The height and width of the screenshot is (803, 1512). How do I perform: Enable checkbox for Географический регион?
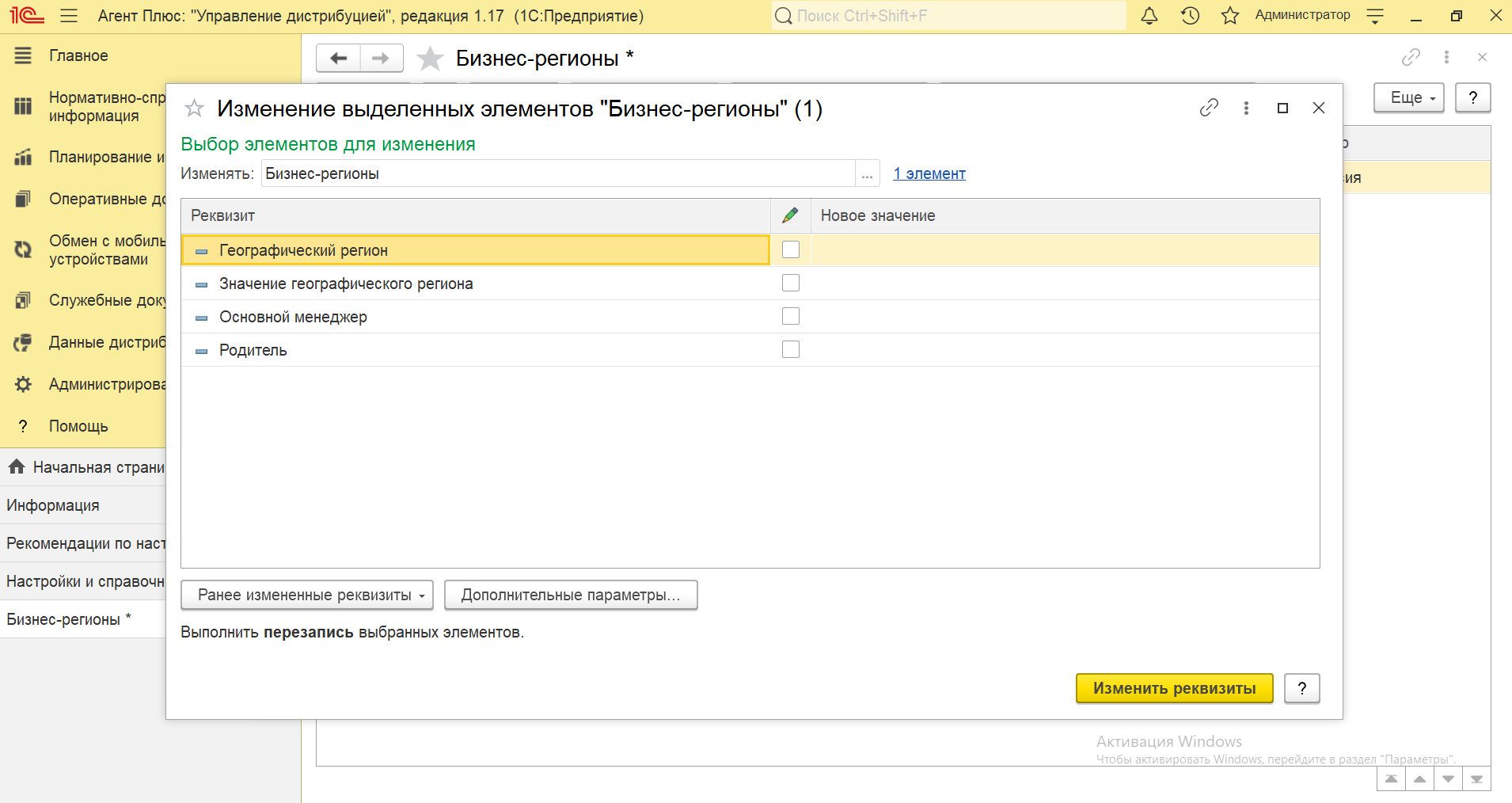click(790, 249)
